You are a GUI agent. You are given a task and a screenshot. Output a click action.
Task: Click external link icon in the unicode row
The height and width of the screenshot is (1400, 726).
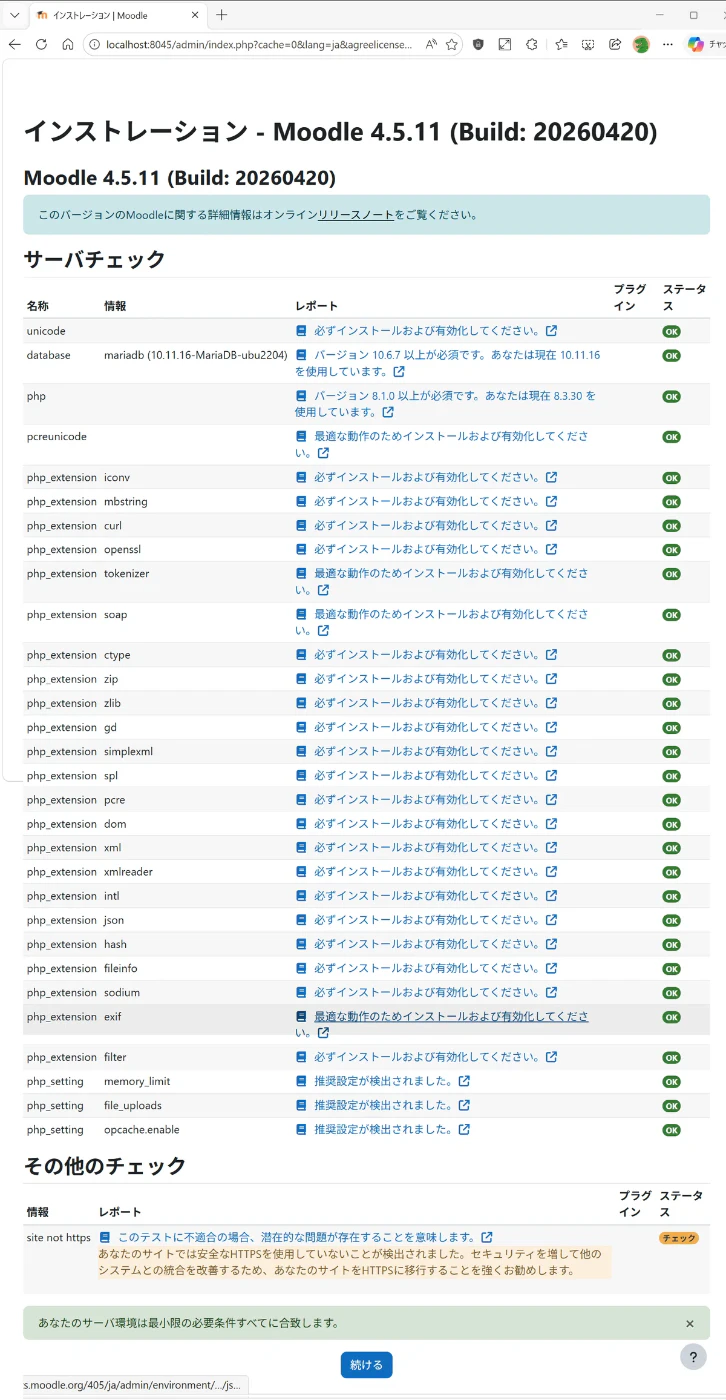[552, 331]
